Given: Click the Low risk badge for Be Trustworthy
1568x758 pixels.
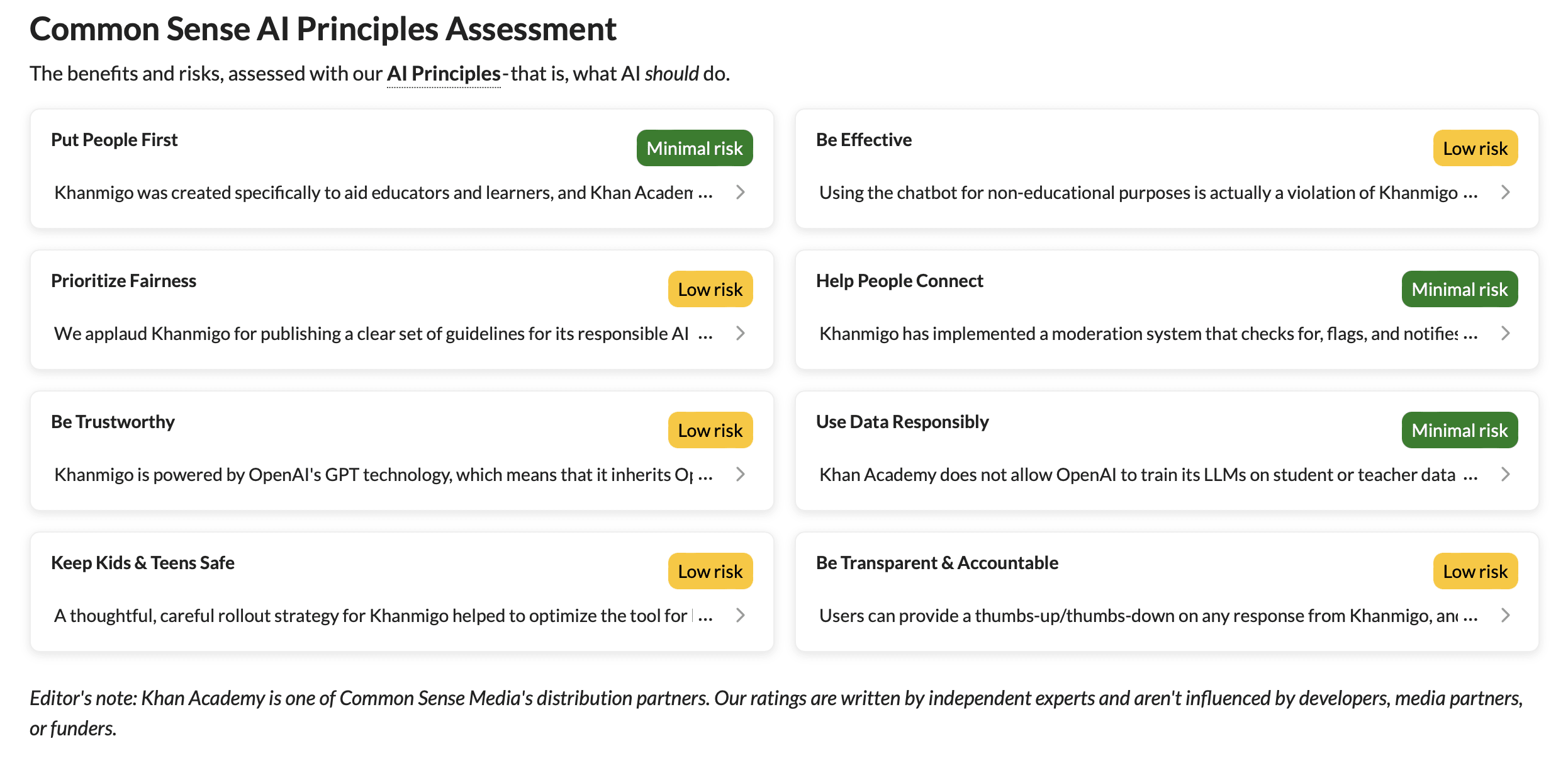Looking at the screenshot, I should 710,430.
